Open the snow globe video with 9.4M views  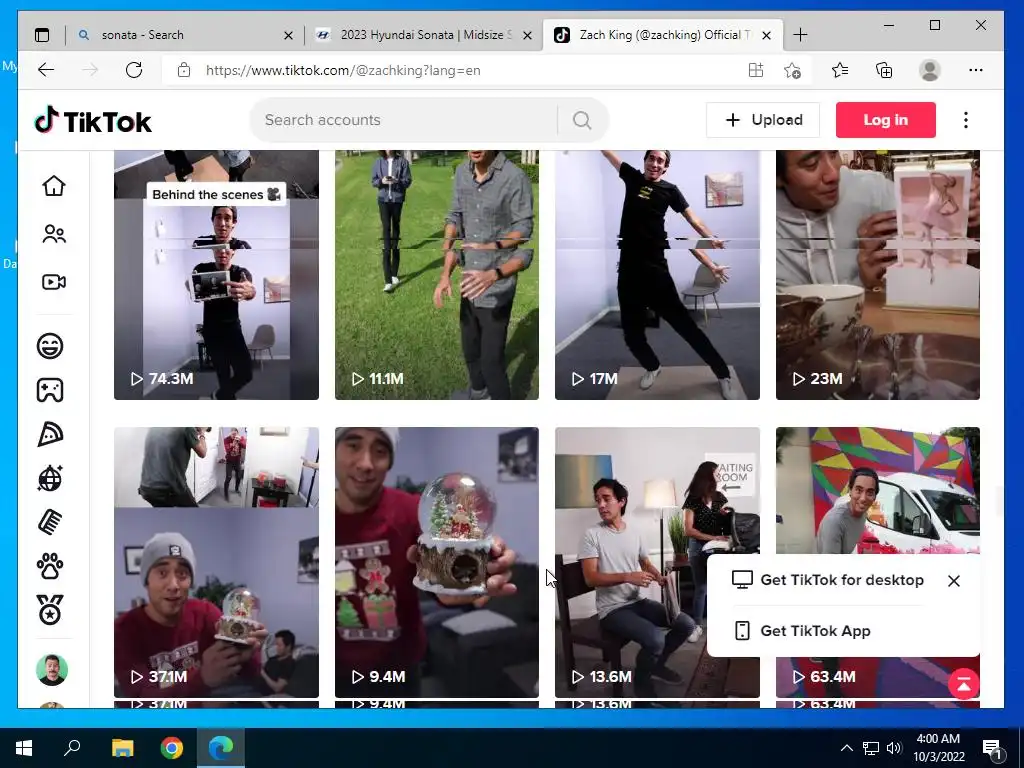(x=437, y=562)
